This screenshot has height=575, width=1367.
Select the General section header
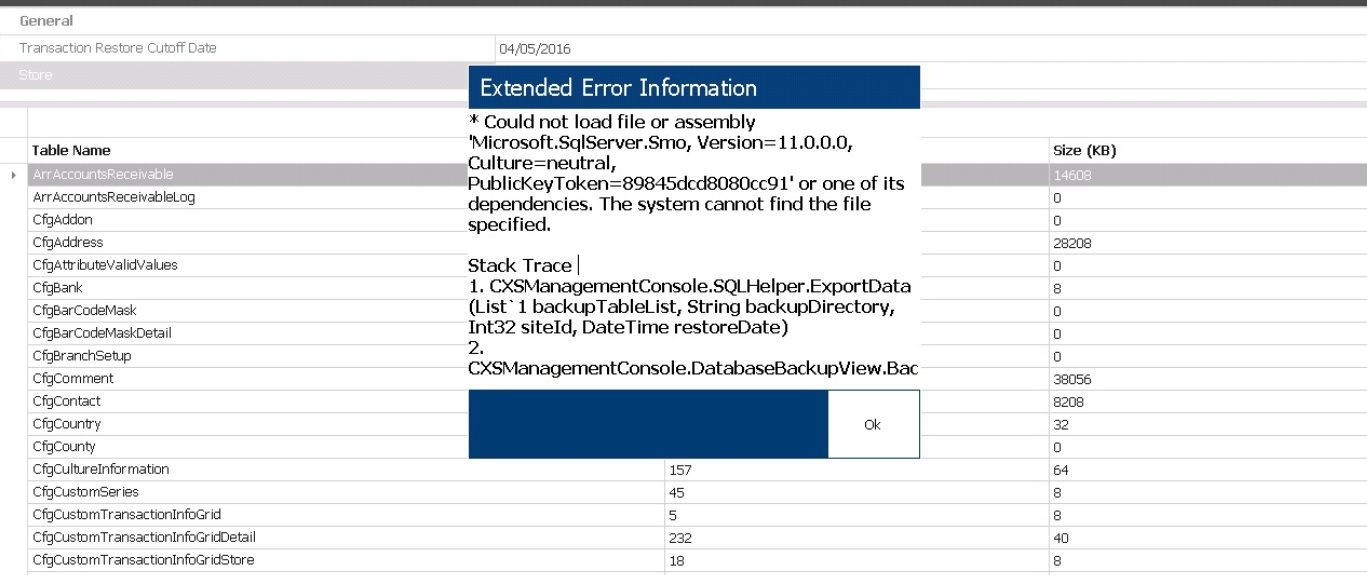click(x=46, y=21)
